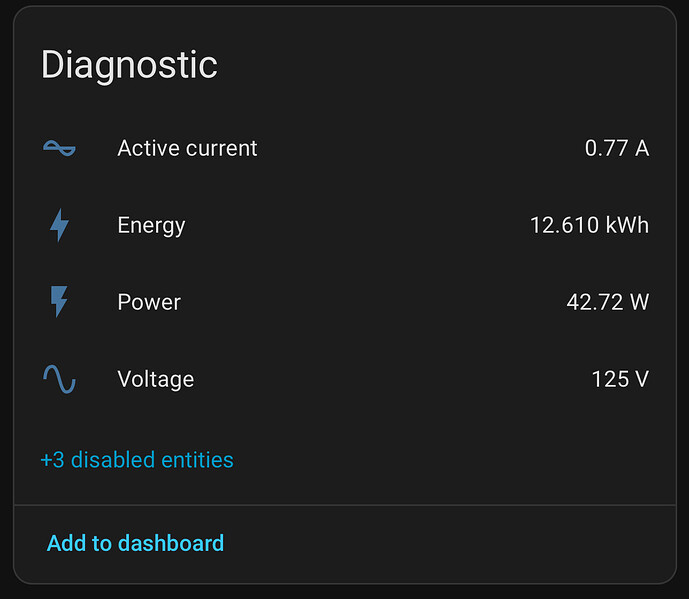Screen dimensions: 689x599
Task: Click the divider line above Add to dashboard
Action: 344,505
